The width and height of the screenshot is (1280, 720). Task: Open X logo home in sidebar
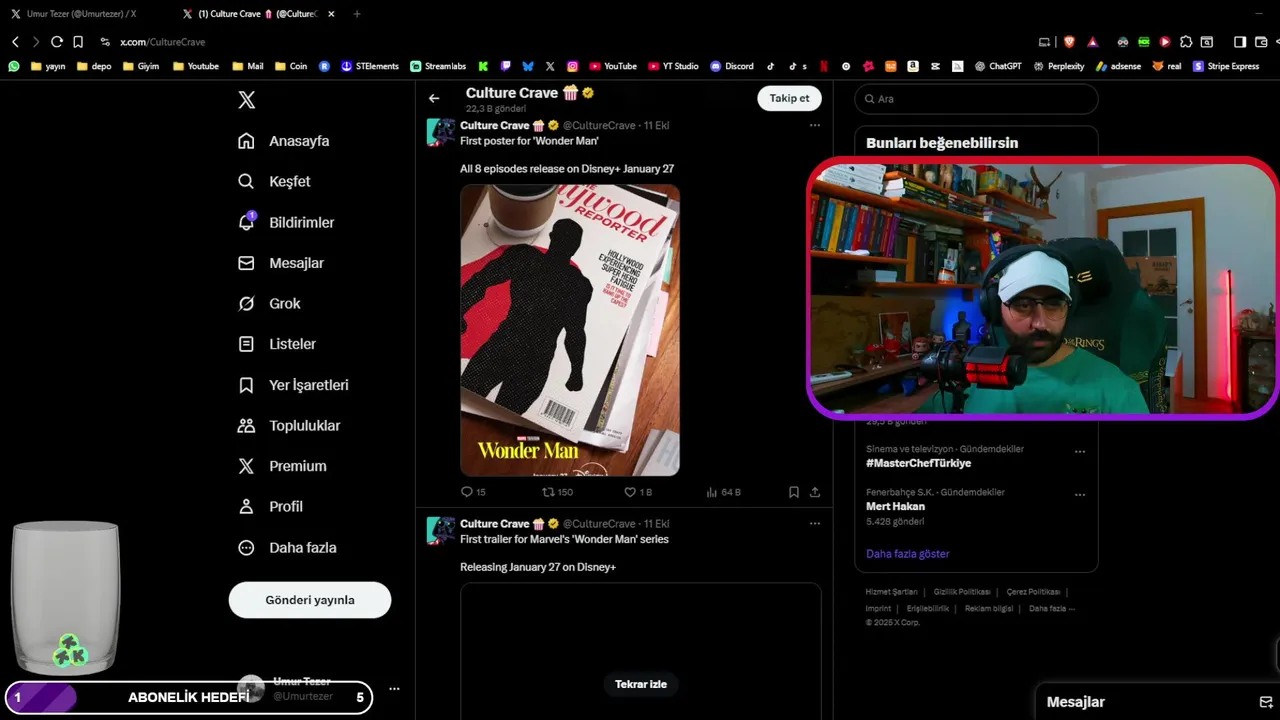[247, 100]
